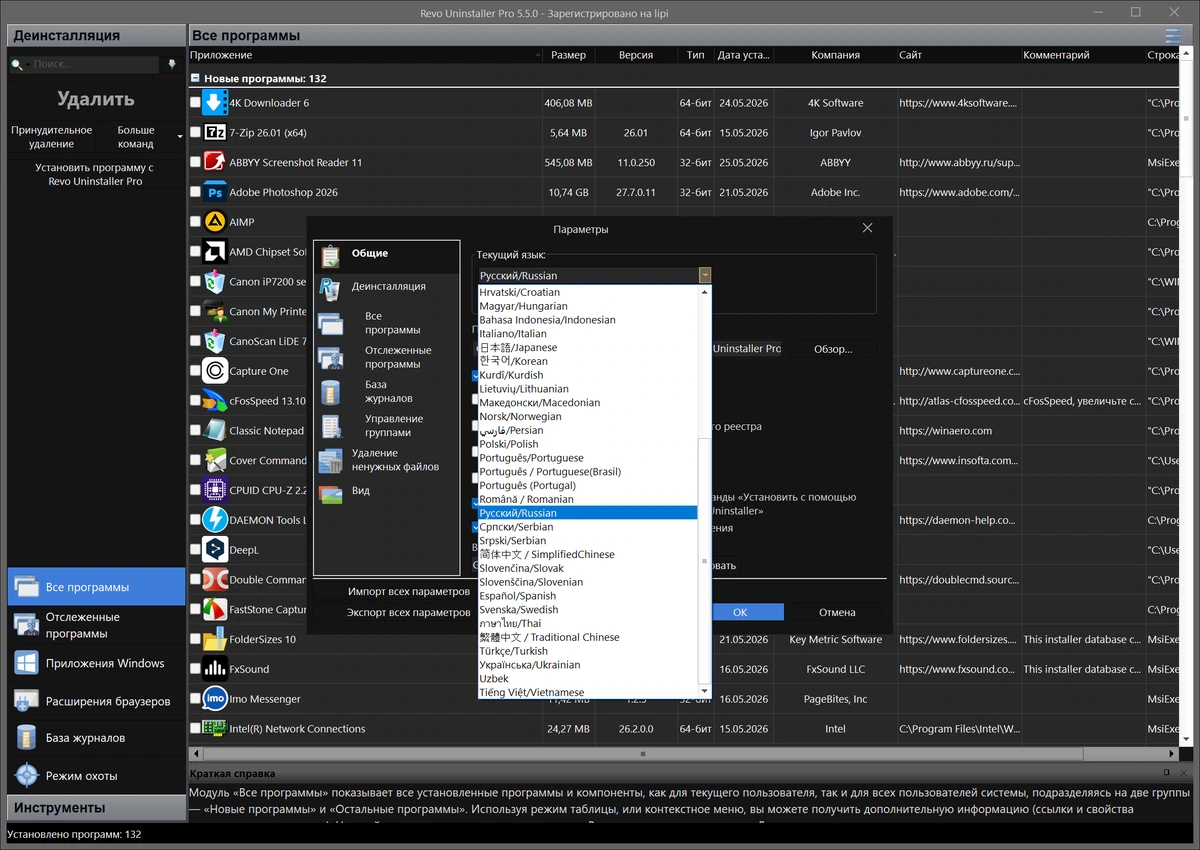This screenshot has width=1200, height=850.
Task: Click the ABBYY Screenshot Reader icon
Action: 215,162
